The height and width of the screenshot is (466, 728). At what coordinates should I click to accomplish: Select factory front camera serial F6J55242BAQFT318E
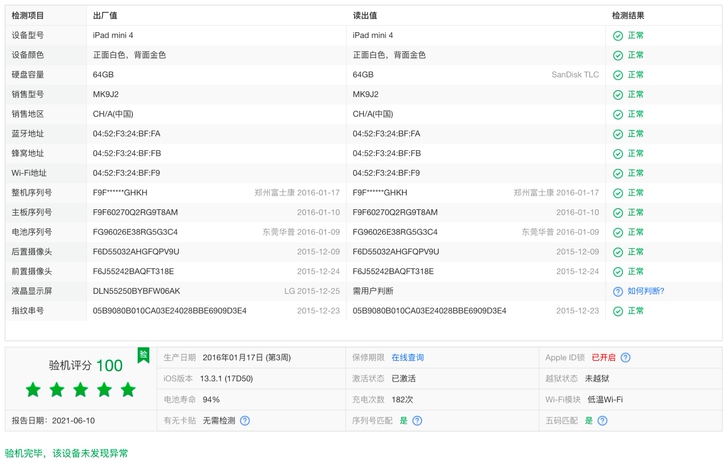pos(133,271)
